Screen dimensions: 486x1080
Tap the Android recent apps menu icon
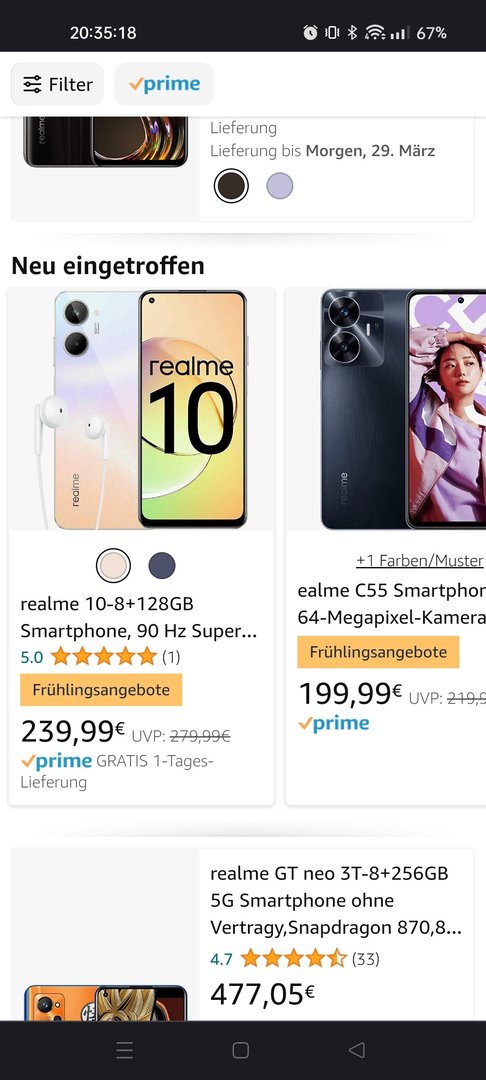click(x=125, y=1050)
